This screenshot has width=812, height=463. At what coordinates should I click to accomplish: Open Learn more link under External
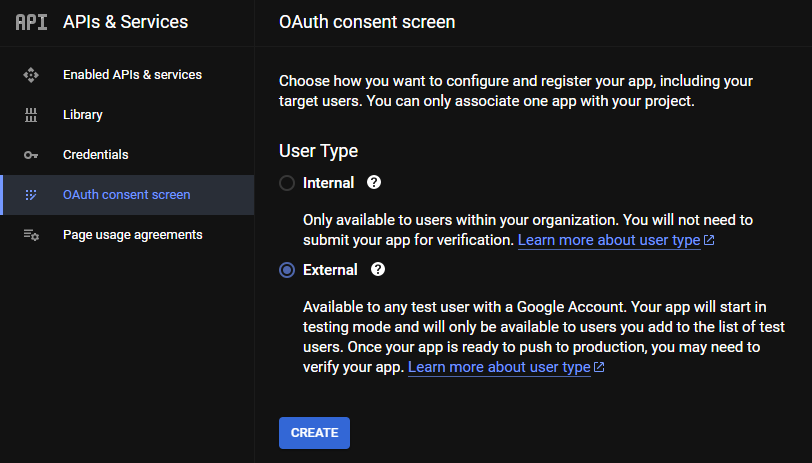click(499, 367)
